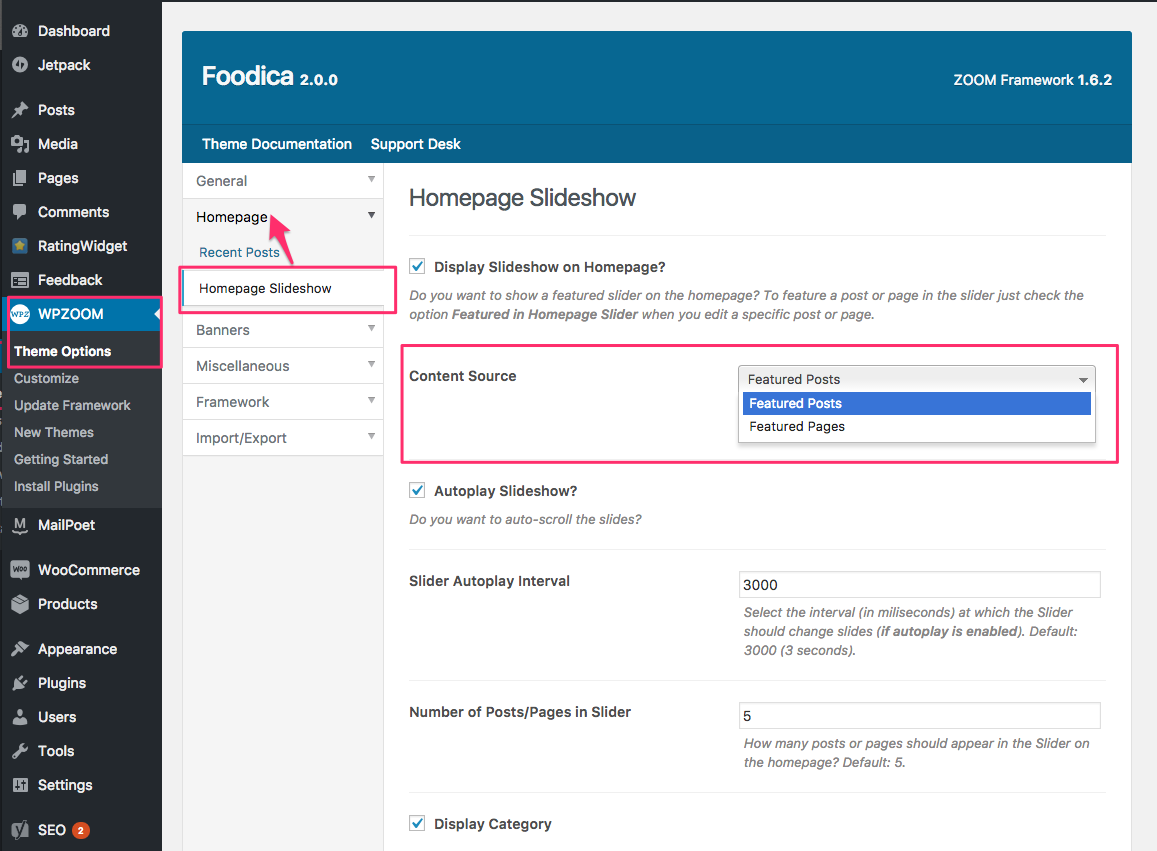Screen dimensions: 1157x851
Task: Click the RatingWidget star icon
Action: coord(20,246)
